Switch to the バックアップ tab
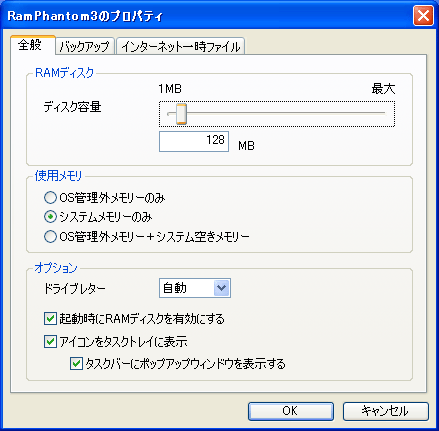Screen dimensions: 439x431 click(85, 46)
